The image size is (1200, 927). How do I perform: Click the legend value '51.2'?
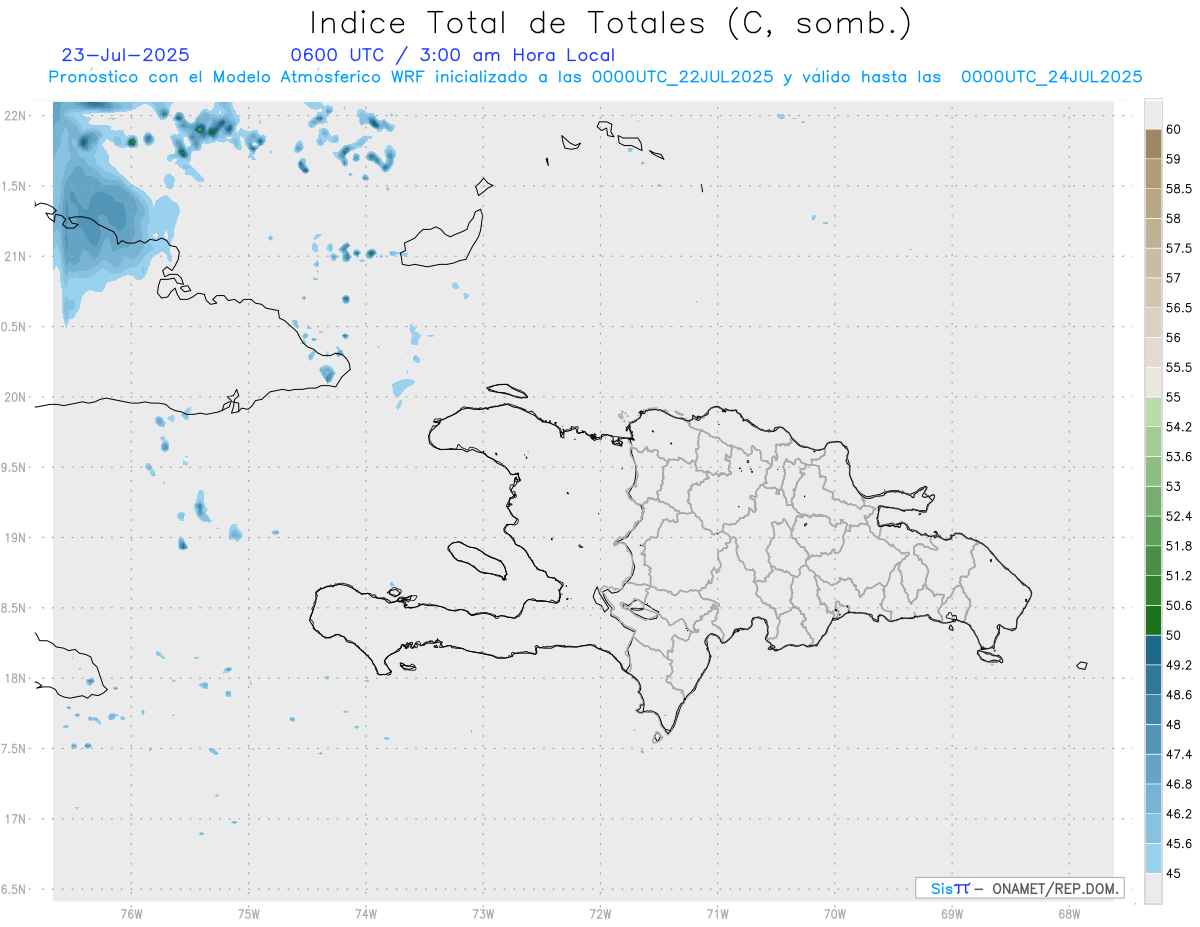[1178, 575]
